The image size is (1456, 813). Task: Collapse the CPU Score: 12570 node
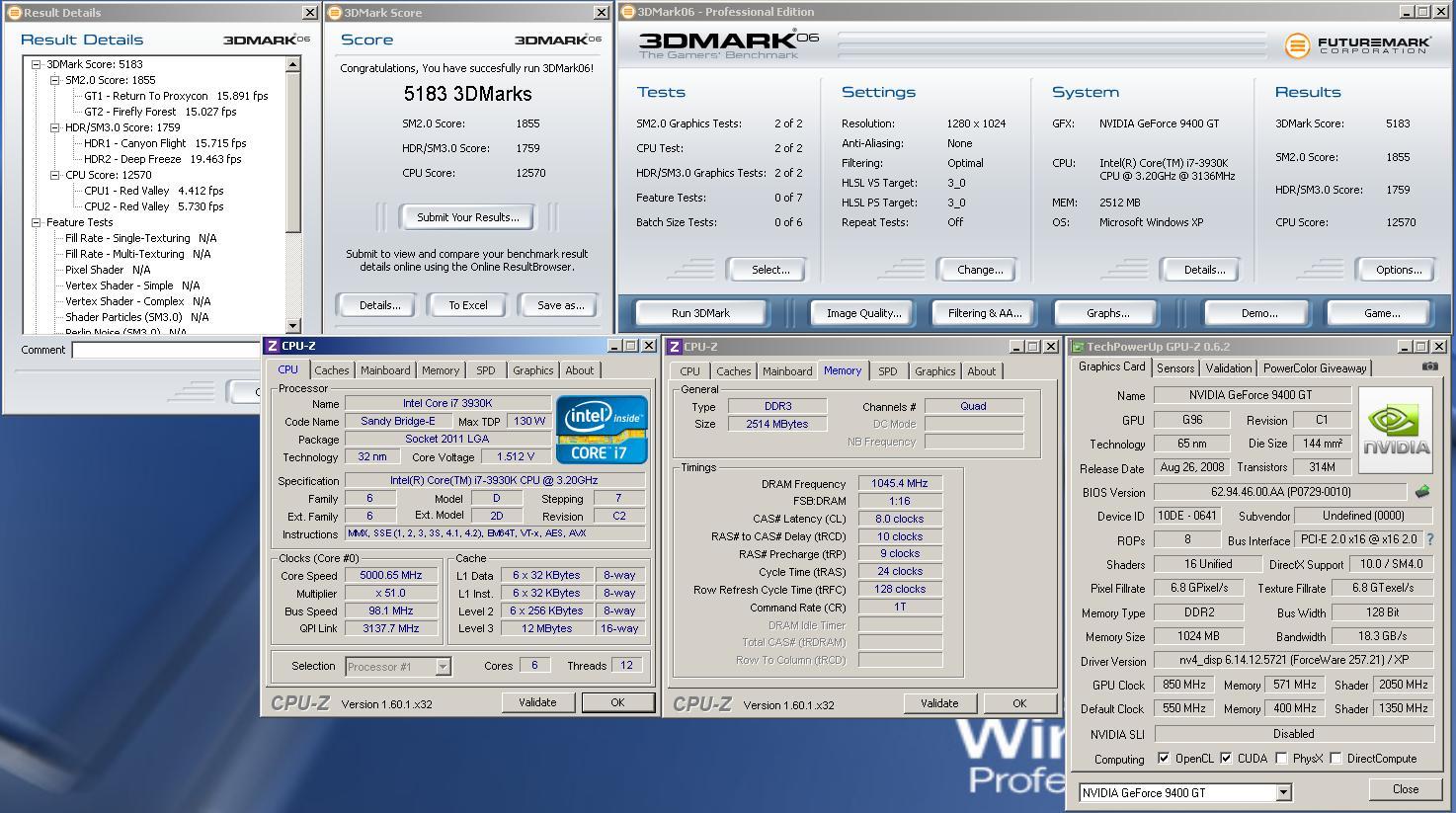55,175
